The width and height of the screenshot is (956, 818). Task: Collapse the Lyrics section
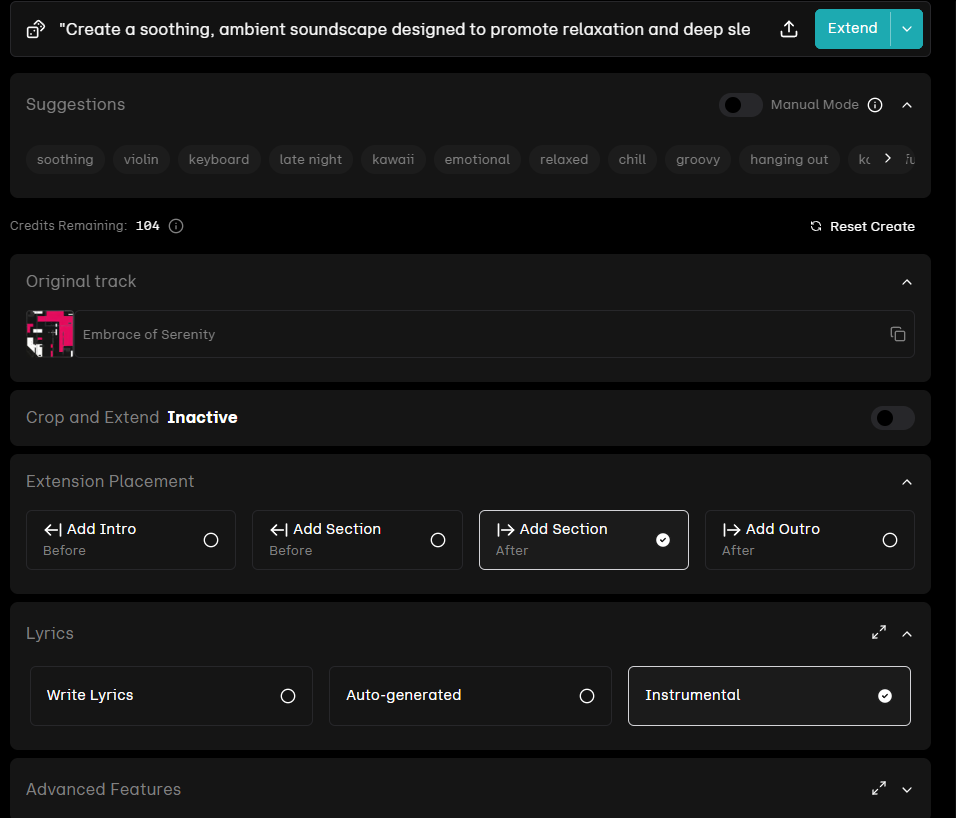pos(907,634)
